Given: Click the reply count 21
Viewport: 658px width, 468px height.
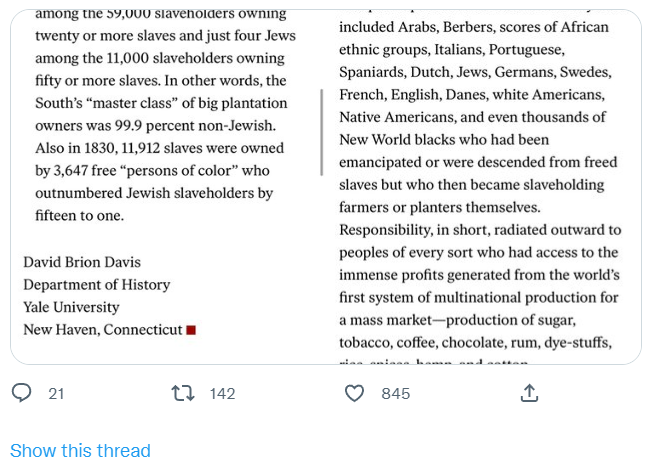Looking at the screenshot, I should [56, 394].
